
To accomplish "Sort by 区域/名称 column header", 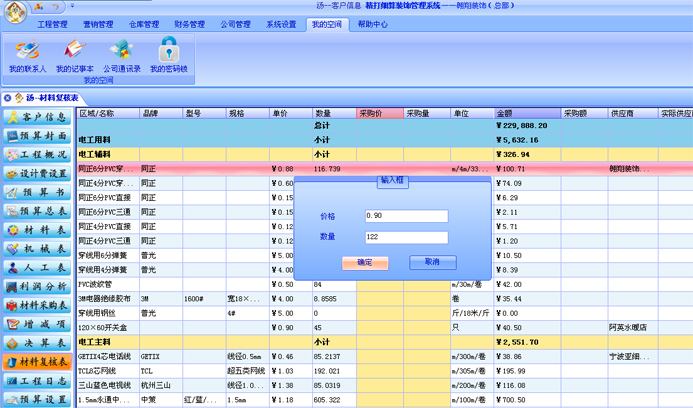I will (x=108, y=113).
